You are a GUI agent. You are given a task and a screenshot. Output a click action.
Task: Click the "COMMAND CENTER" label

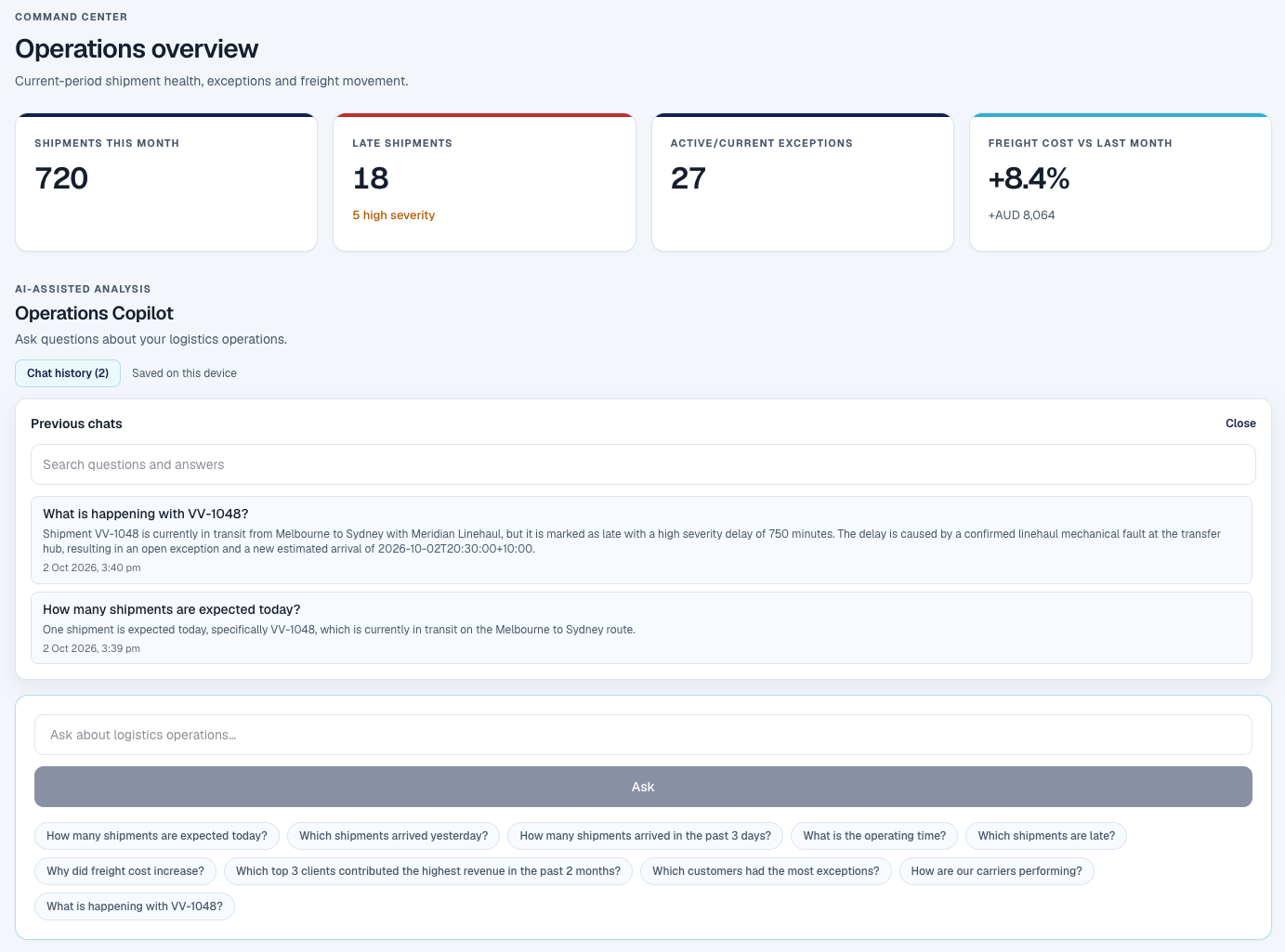72,17
